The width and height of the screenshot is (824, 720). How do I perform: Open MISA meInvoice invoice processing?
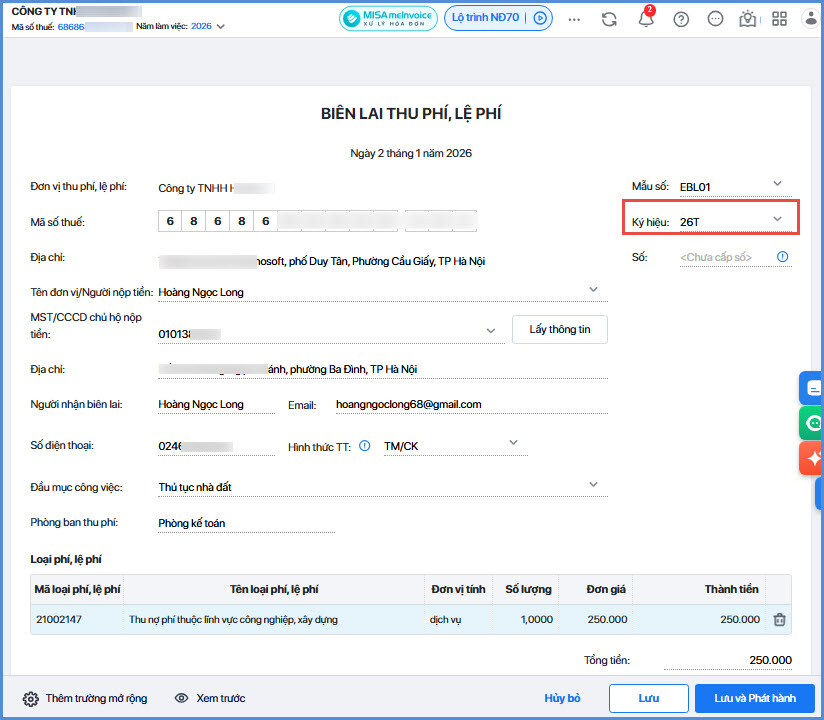point(388,18)
